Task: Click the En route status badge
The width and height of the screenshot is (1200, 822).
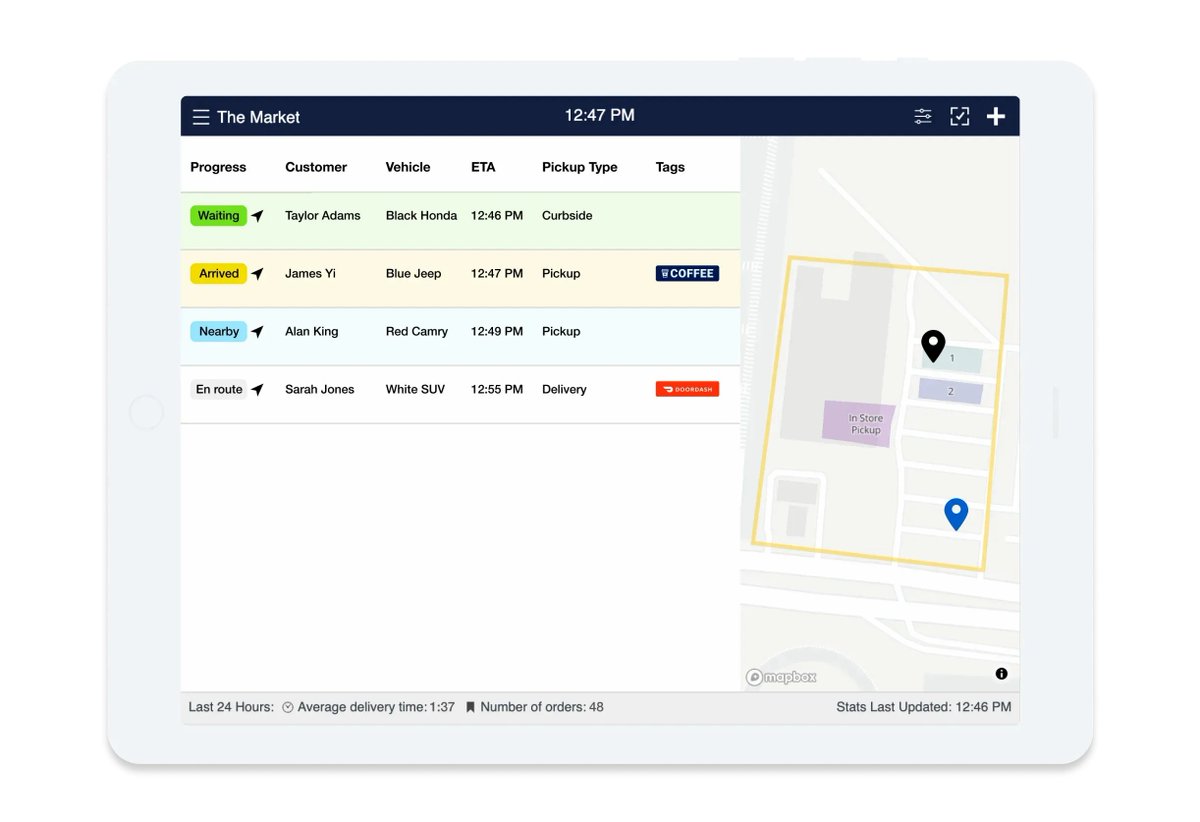Action: 219,390
